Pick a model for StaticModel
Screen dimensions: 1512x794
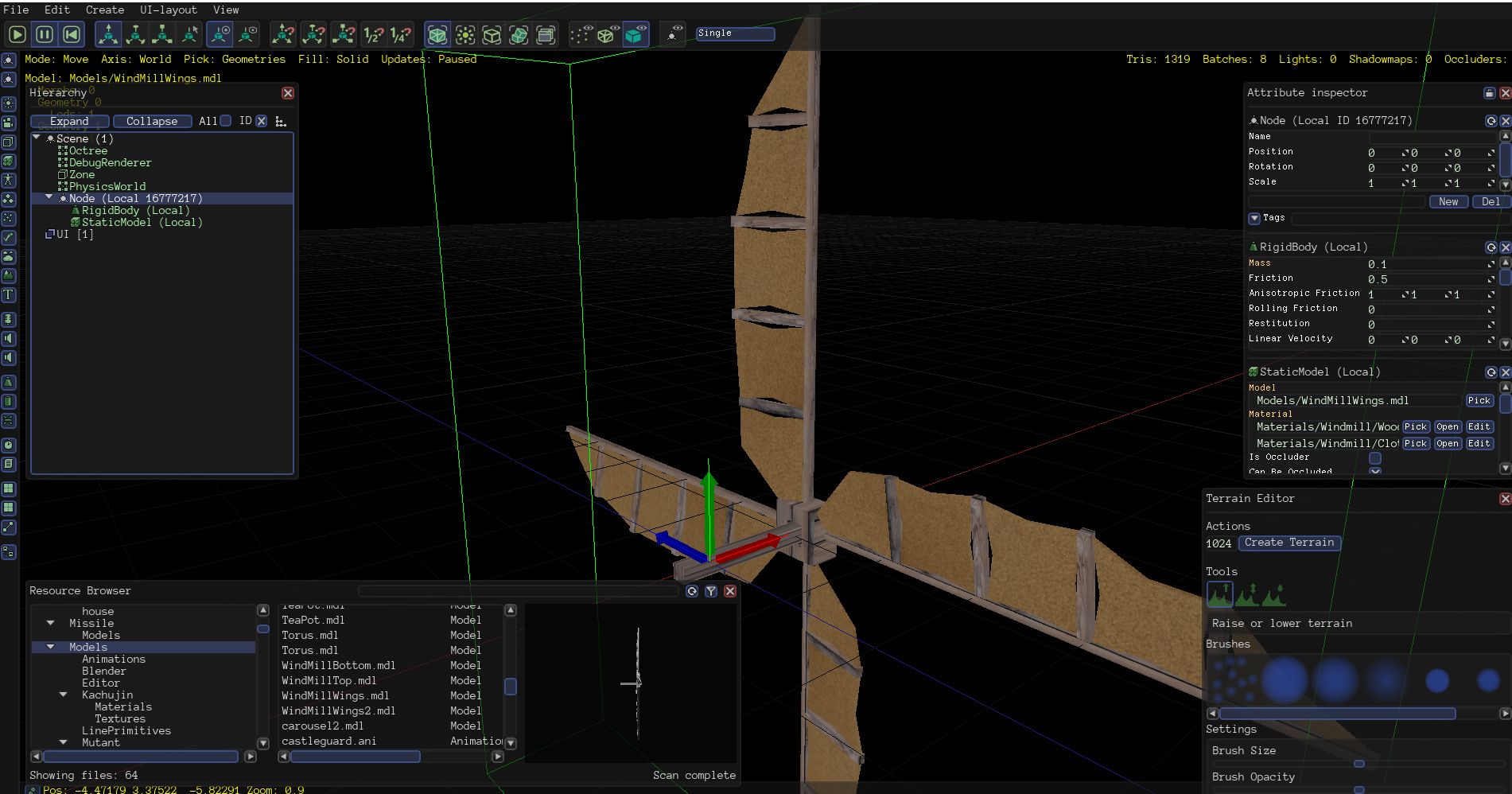[x=1479, y=401]
